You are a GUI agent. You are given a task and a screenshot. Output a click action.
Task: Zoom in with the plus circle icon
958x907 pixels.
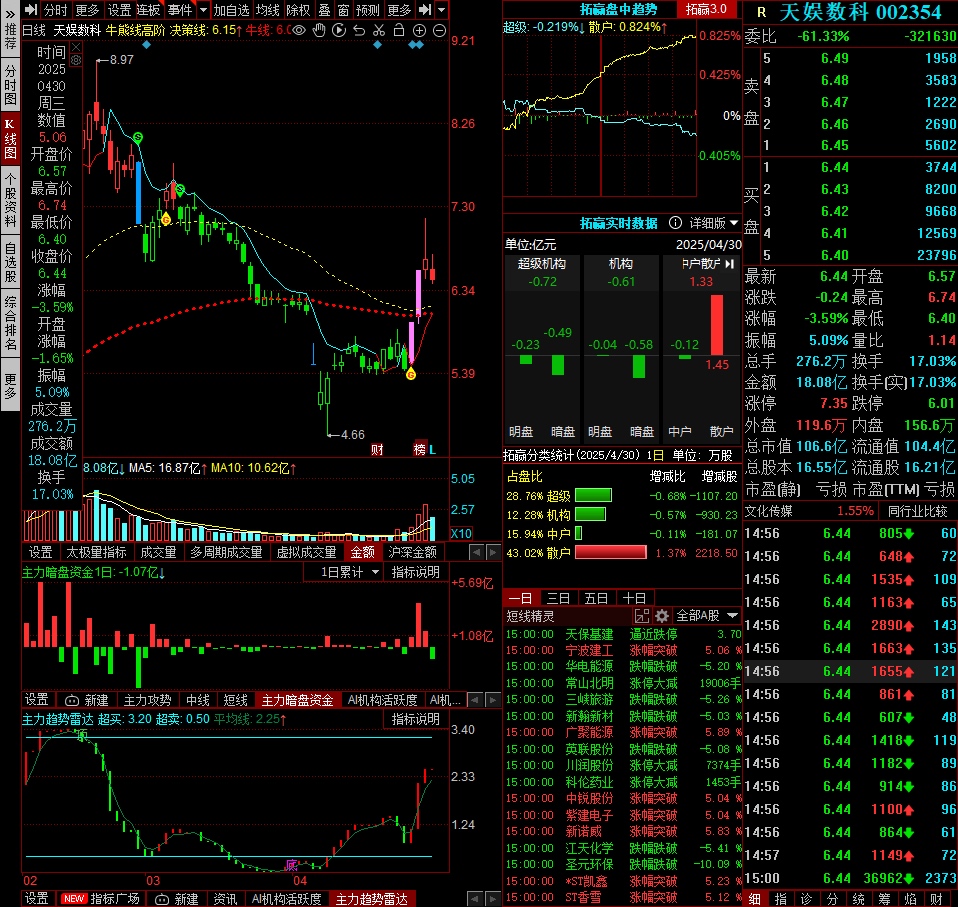pos(419,30)
